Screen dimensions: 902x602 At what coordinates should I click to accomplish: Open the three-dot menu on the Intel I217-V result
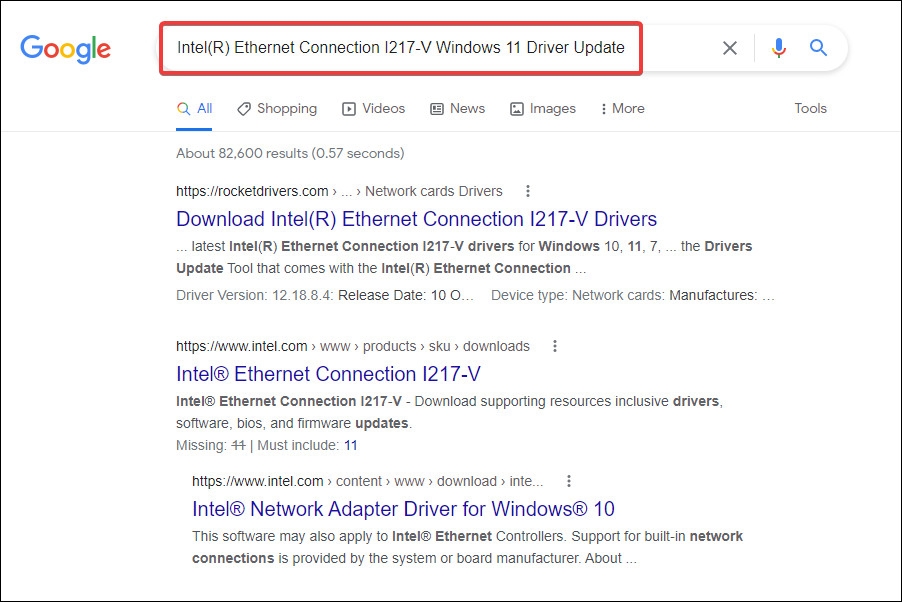[x=555, y=346]
